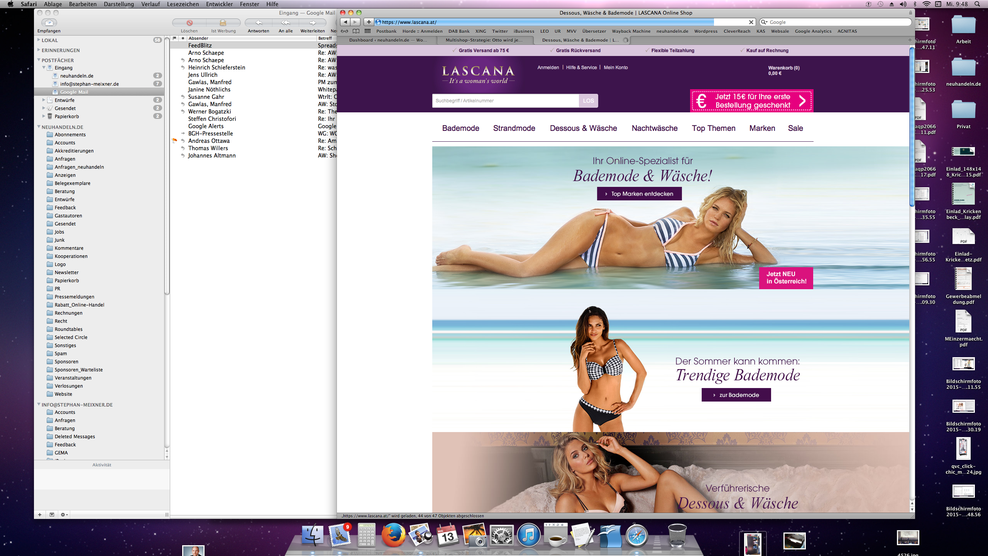Collapse the POSTFÄCHER section in Mail
This screenshot has height=556, width=988.
pyautogui.click(x=38, y=60)
